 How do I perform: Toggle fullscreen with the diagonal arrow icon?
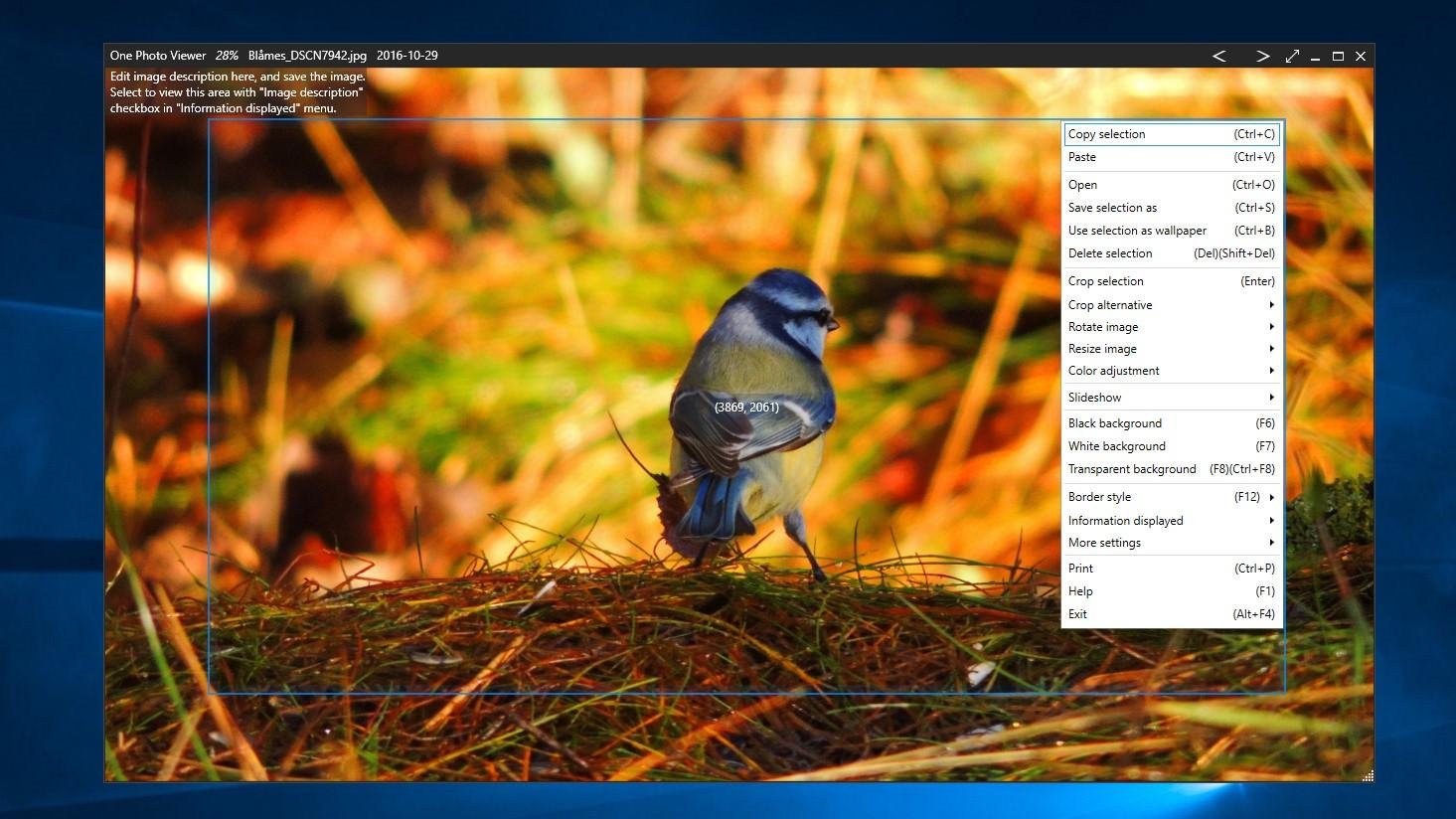1292,56
